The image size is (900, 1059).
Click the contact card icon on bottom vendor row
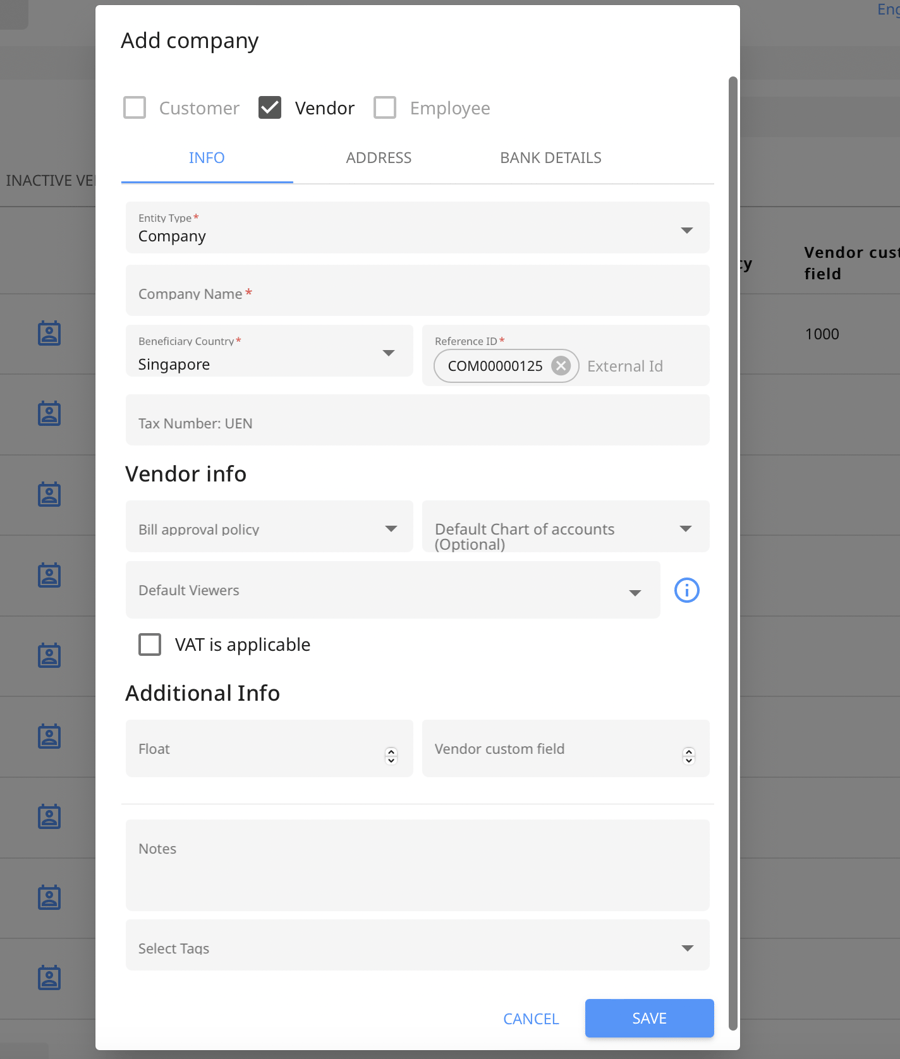click(x=50, y=978)
